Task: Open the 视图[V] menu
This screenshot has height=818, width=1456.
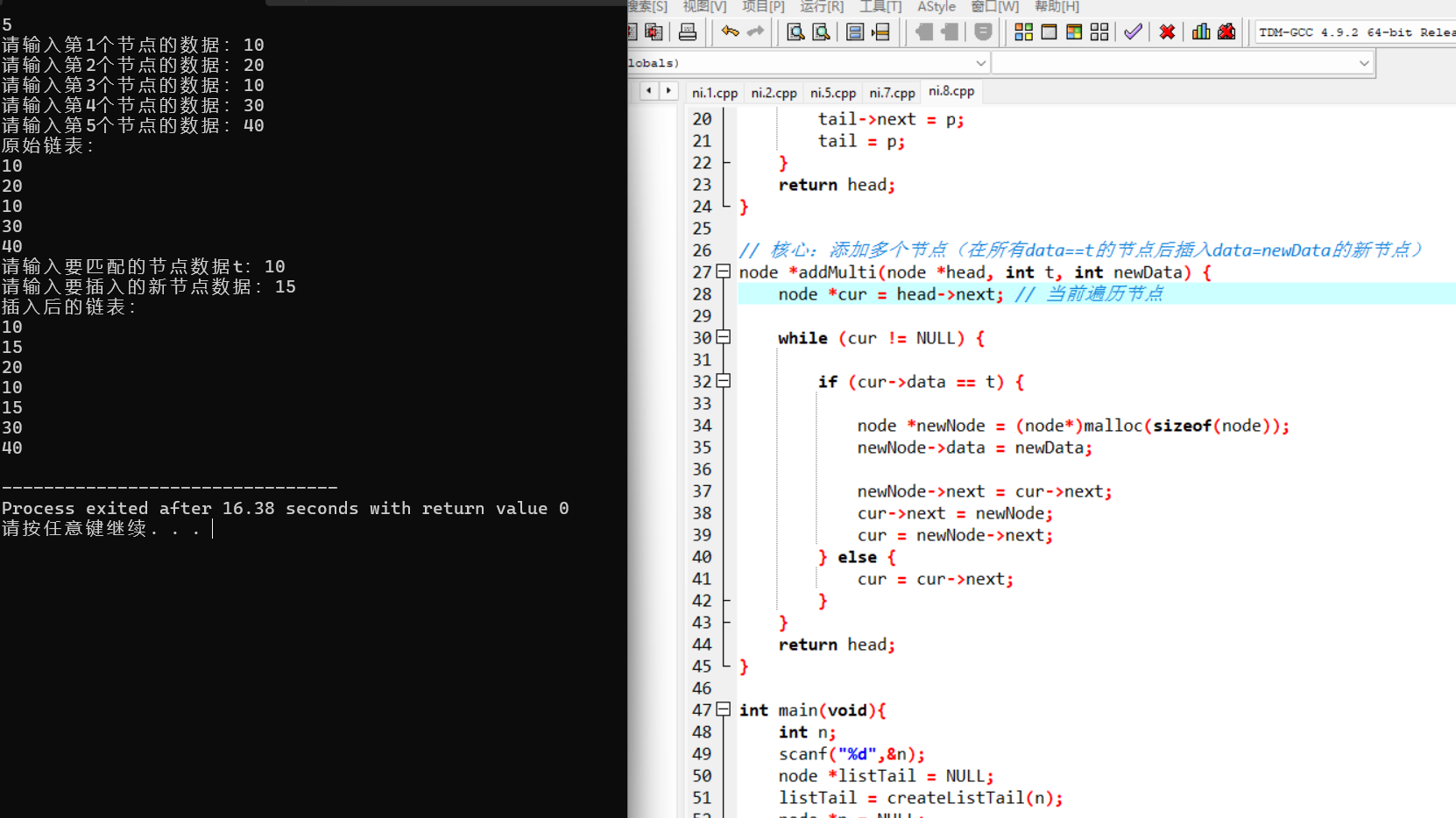Action: point(704,7)
